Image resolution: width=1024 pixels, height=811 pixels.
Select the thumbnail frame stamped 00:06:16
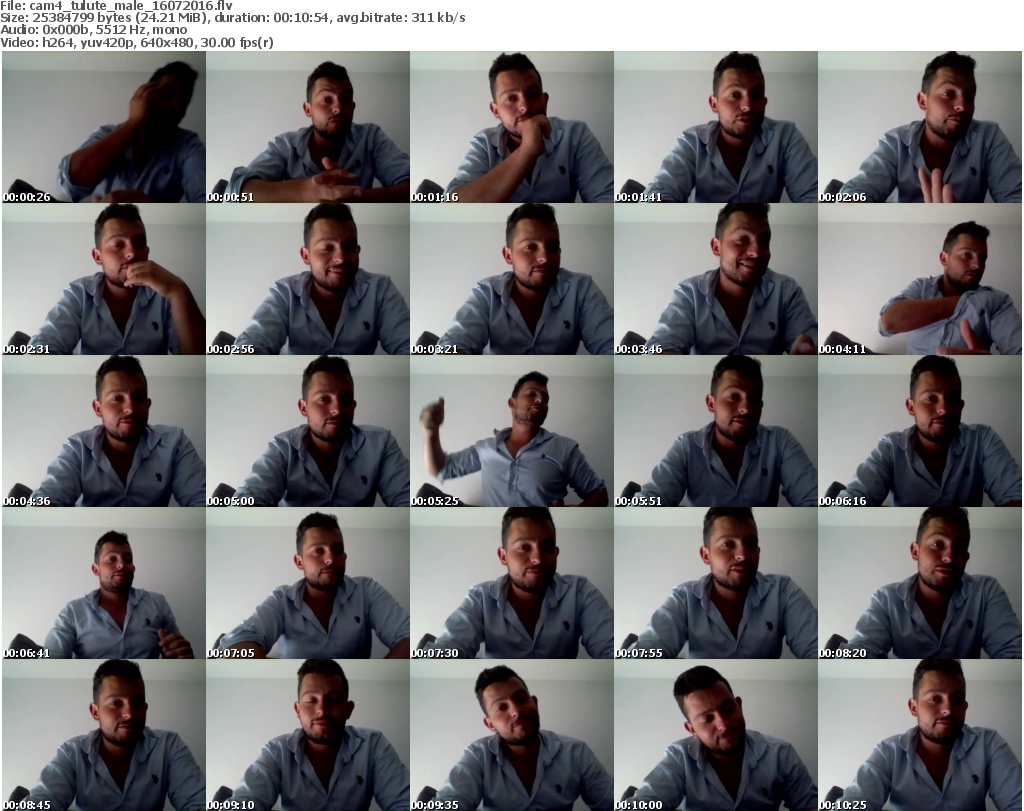point(920,431)
